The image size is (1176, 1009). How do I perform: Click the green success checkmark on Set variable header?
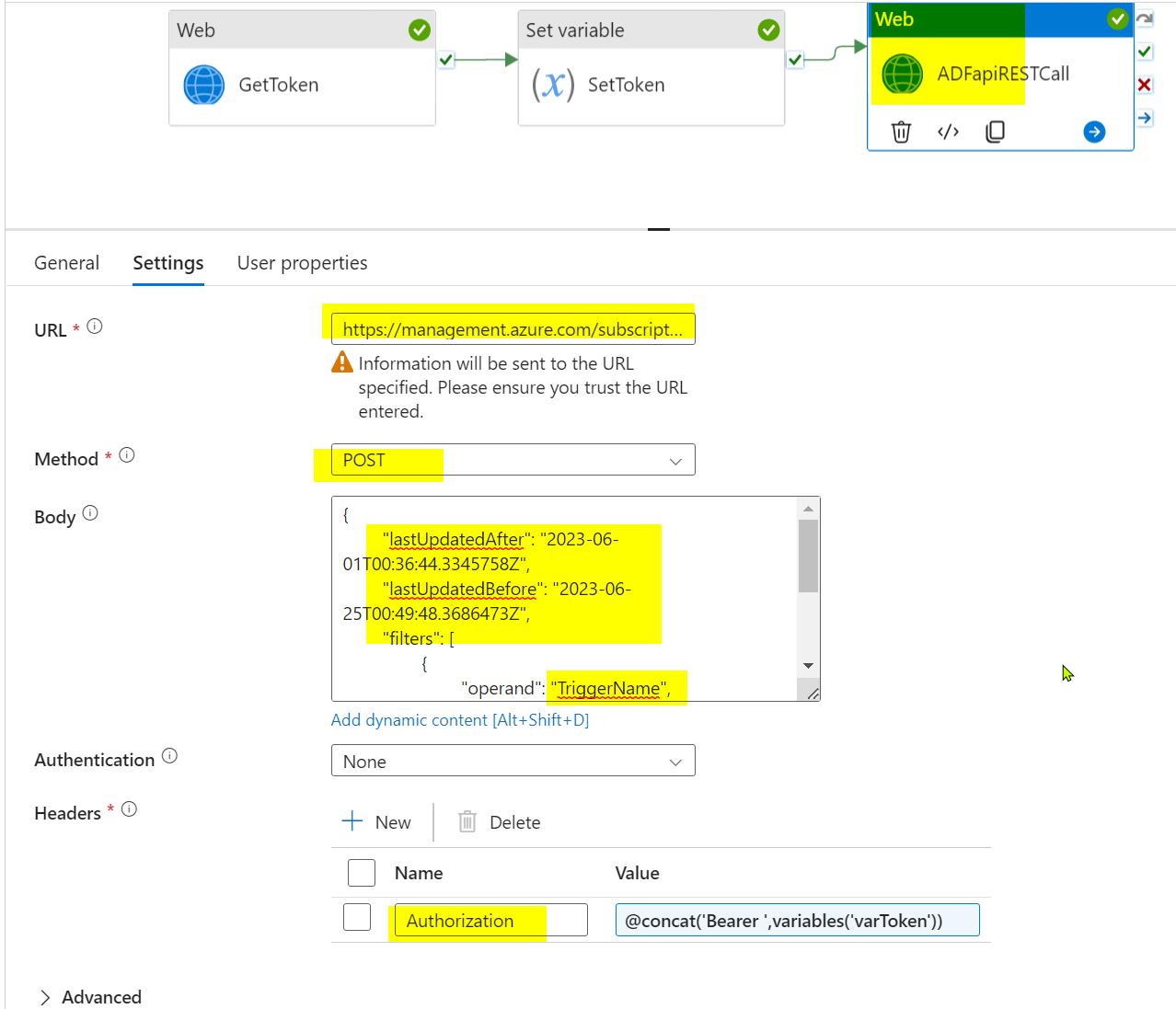coord(768,30)
